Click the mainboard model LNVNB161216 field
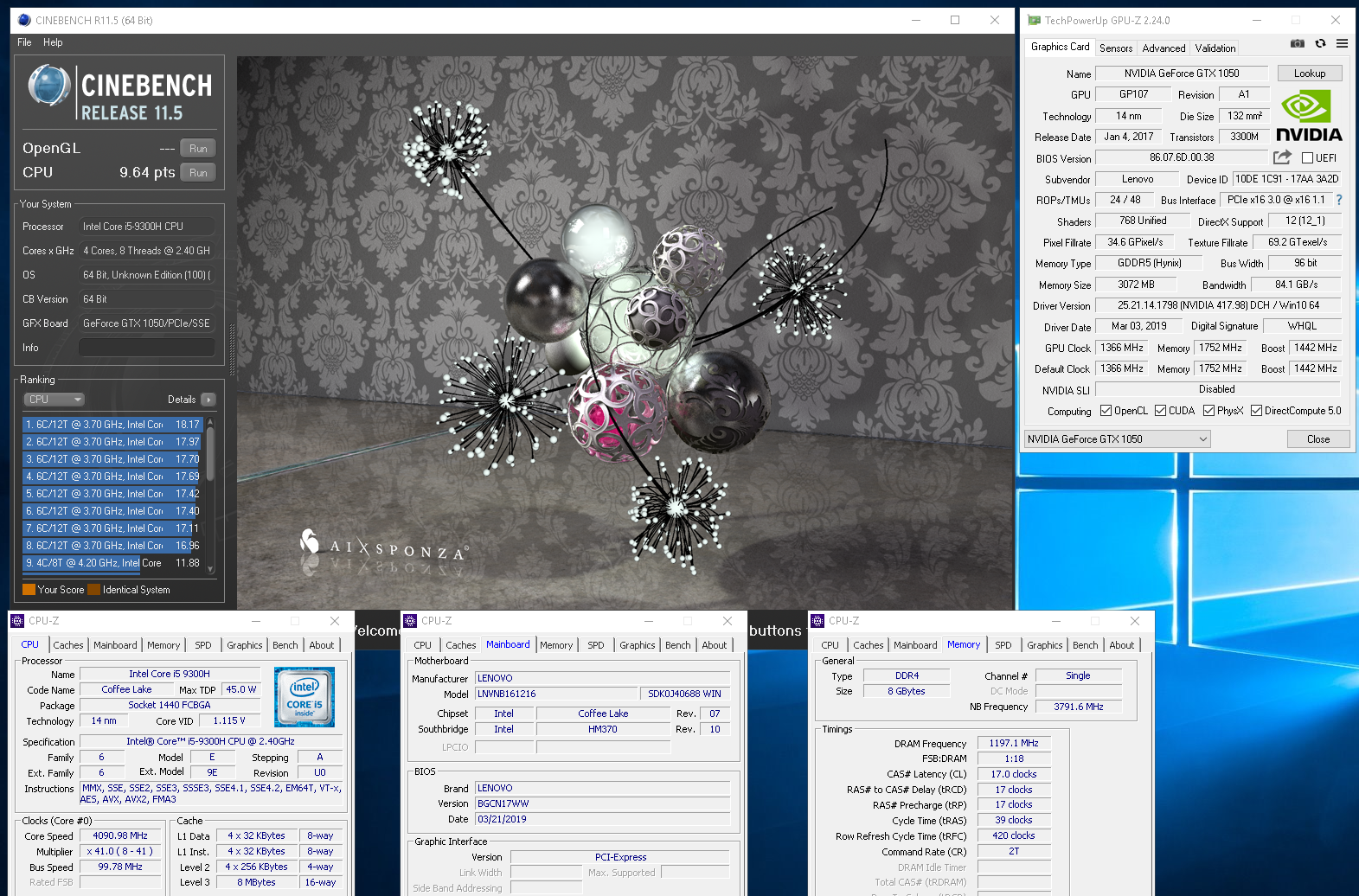The width and height of the screenshot is (1359, 896). [556, 694]
